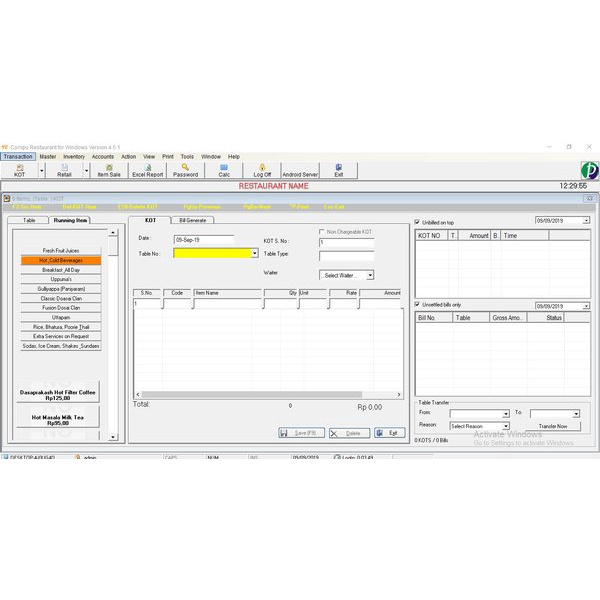Click the Transfer Now button
Screen dimensions: 600x600
[553, 426]
